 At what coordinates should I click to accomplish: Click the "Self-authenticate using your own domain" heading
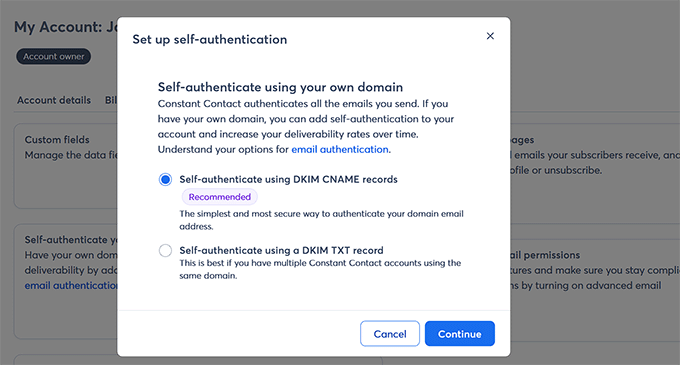[x=280, y=87]
